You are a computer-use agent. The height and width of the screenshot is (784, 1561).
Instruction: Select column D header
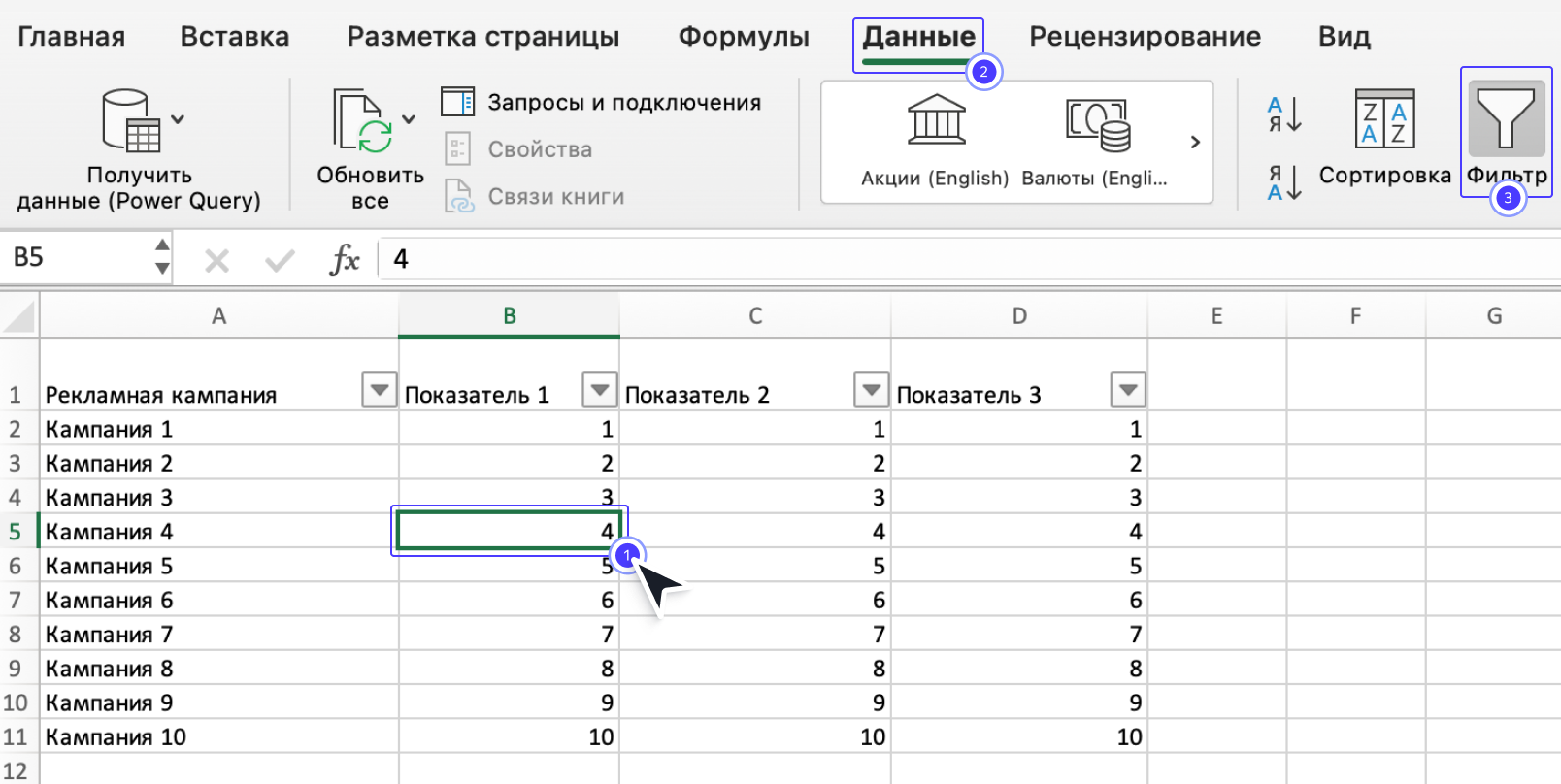coord(1019,316)
